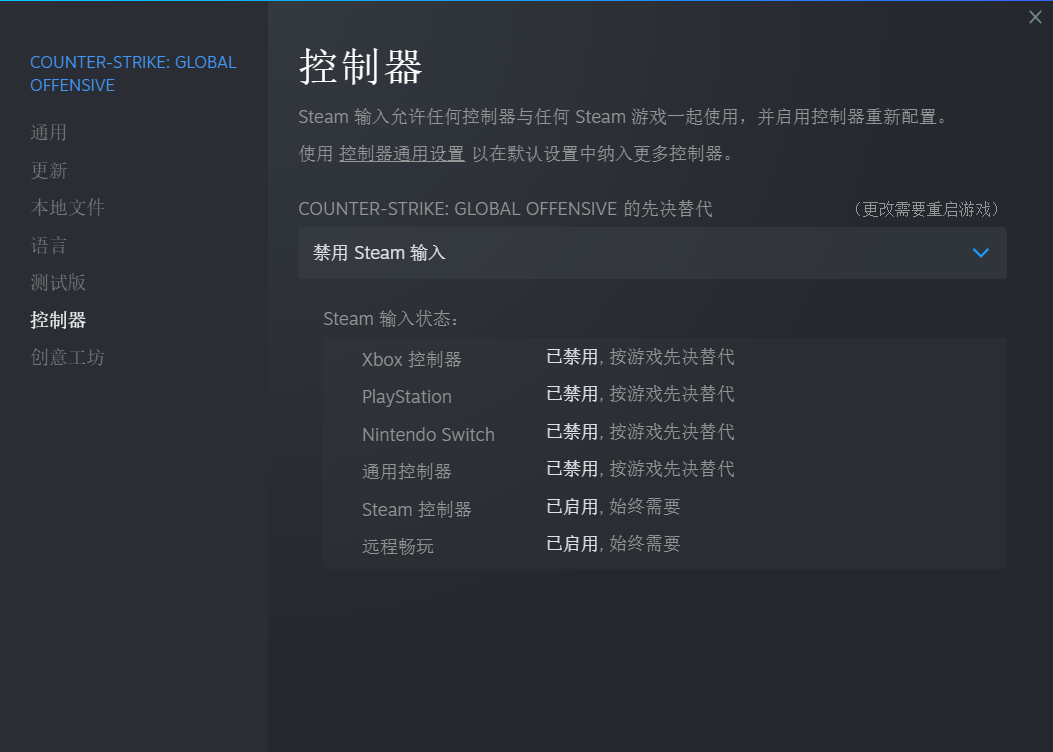1053x752 pixels.
Task: Click the Xbox 控制器 row label
Action: [412, 359]
